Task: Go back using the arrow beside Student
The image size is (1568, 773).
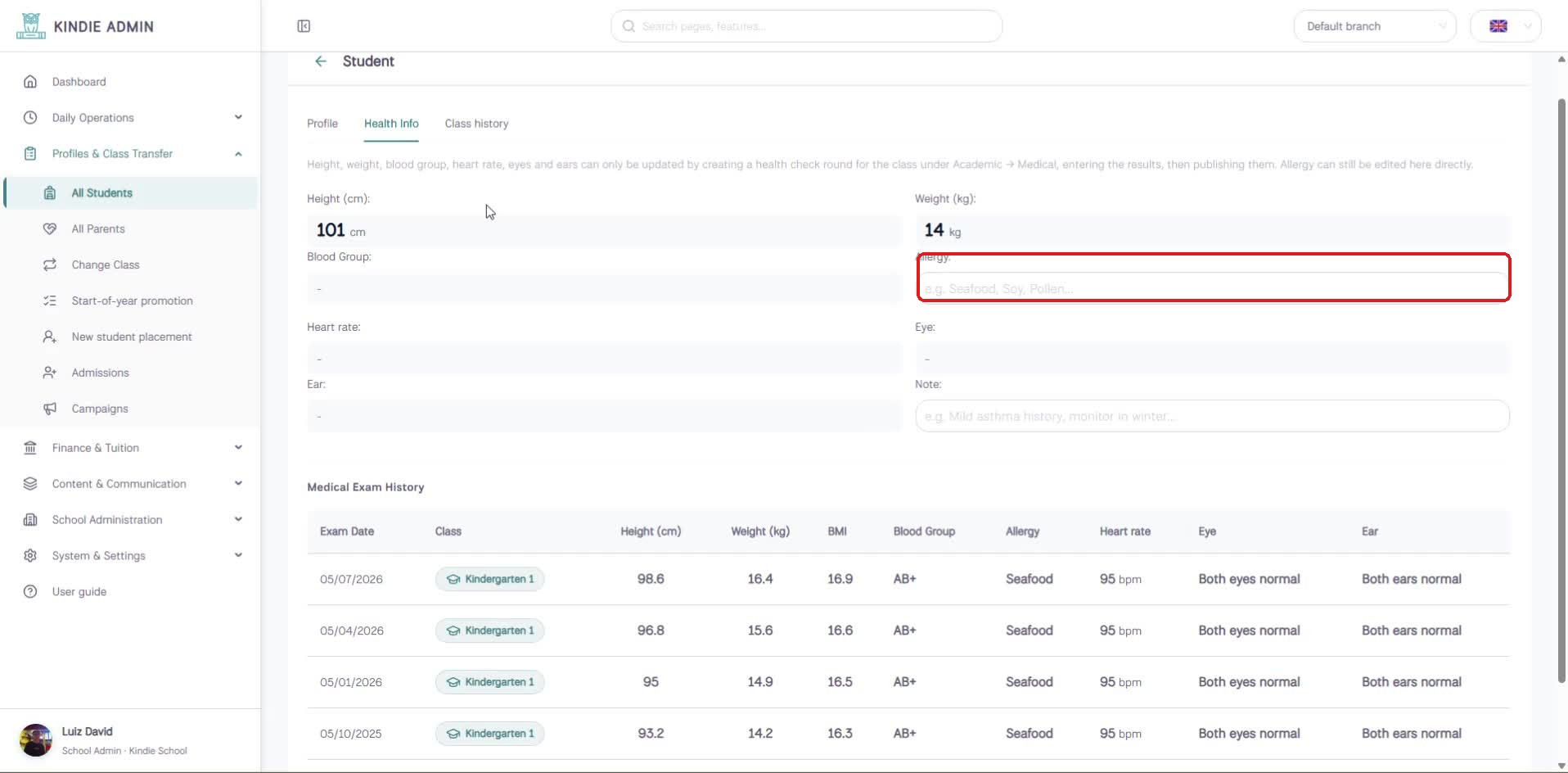Action: (x=321, y=61)
